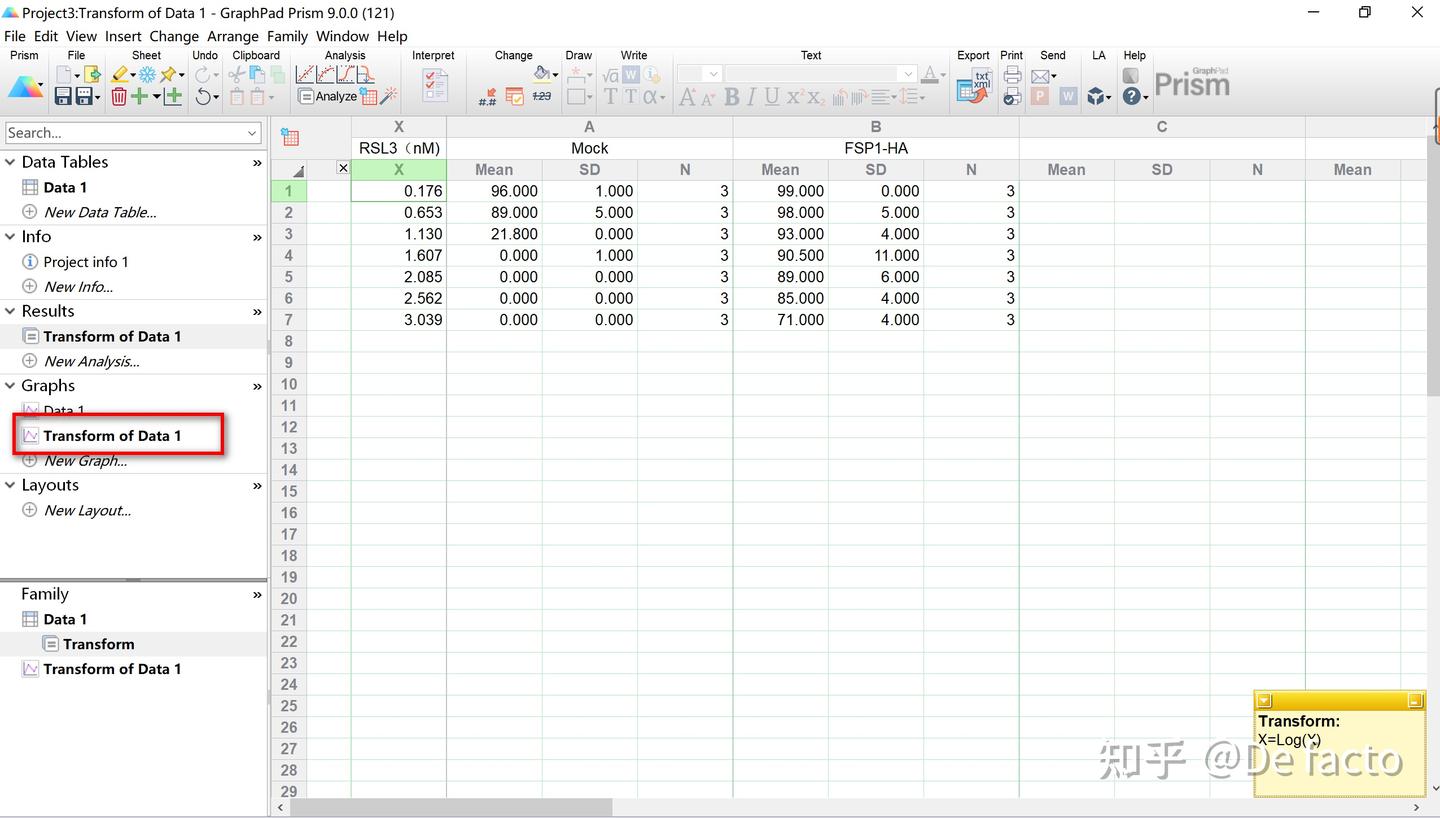Click the small X button beside column X header

point(343,168)
